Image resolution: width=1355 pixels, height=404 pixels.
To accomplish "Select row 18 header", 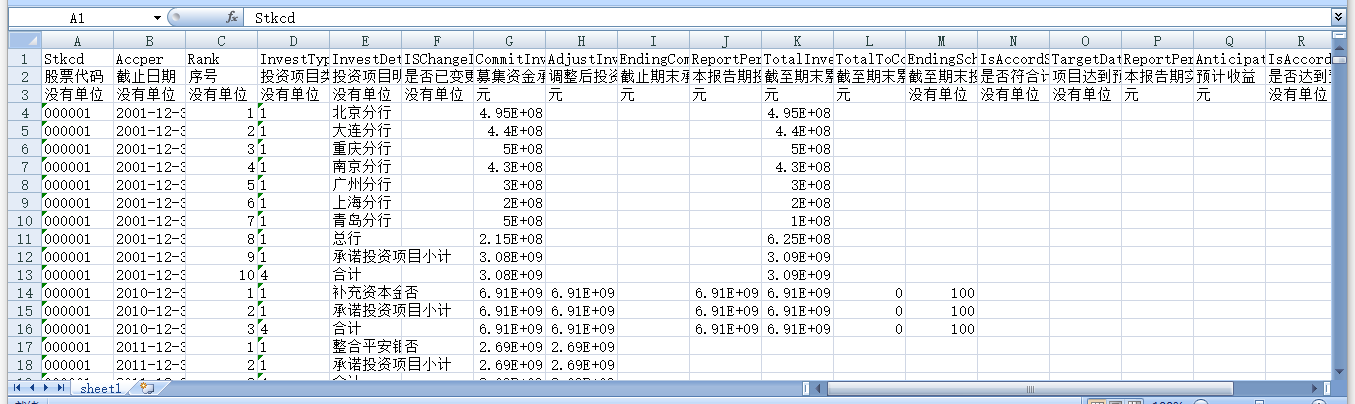I will coord(25,365).
